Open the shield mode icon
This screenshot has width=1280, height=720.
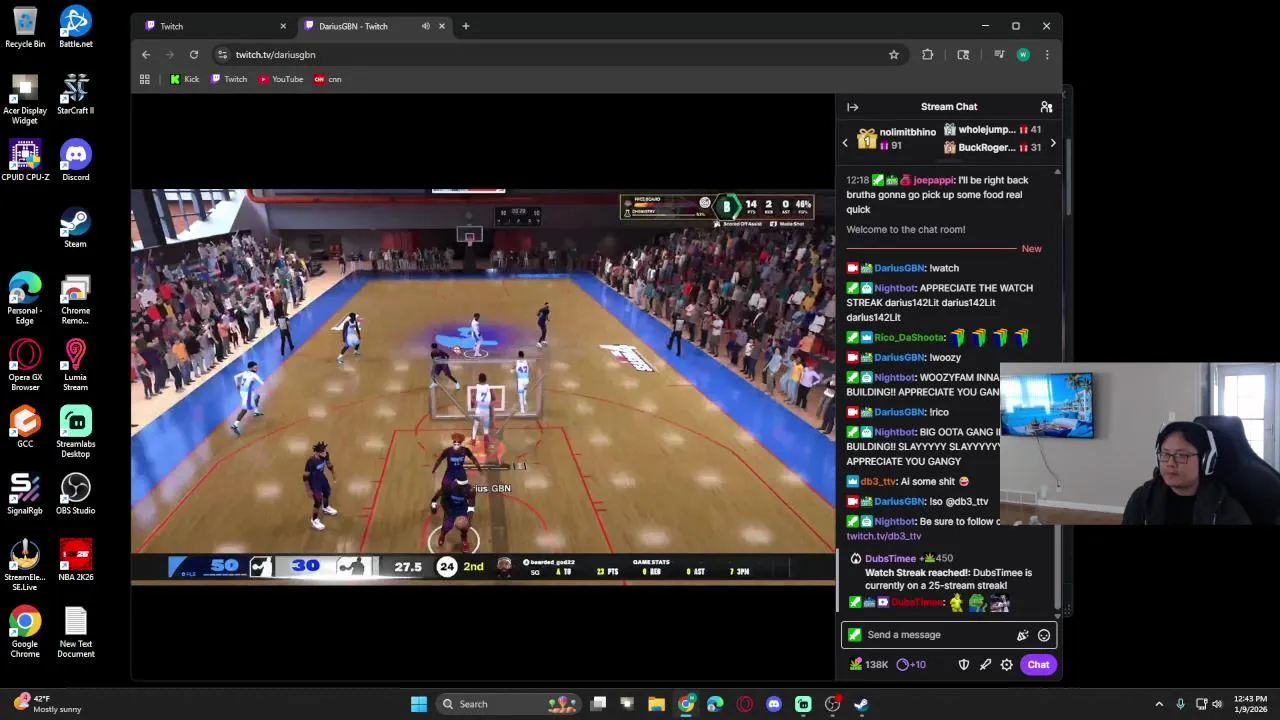pos(964,665)
